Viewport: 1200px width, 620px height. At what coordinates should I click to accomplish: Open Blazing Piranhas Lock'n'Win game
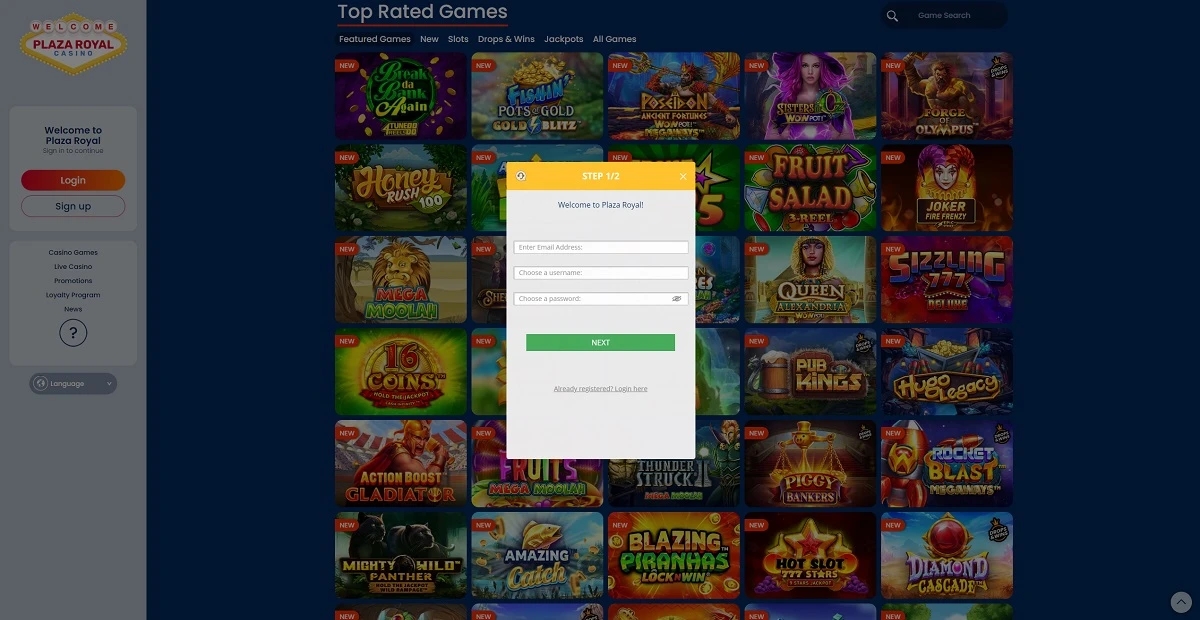[x=674, y=555]
